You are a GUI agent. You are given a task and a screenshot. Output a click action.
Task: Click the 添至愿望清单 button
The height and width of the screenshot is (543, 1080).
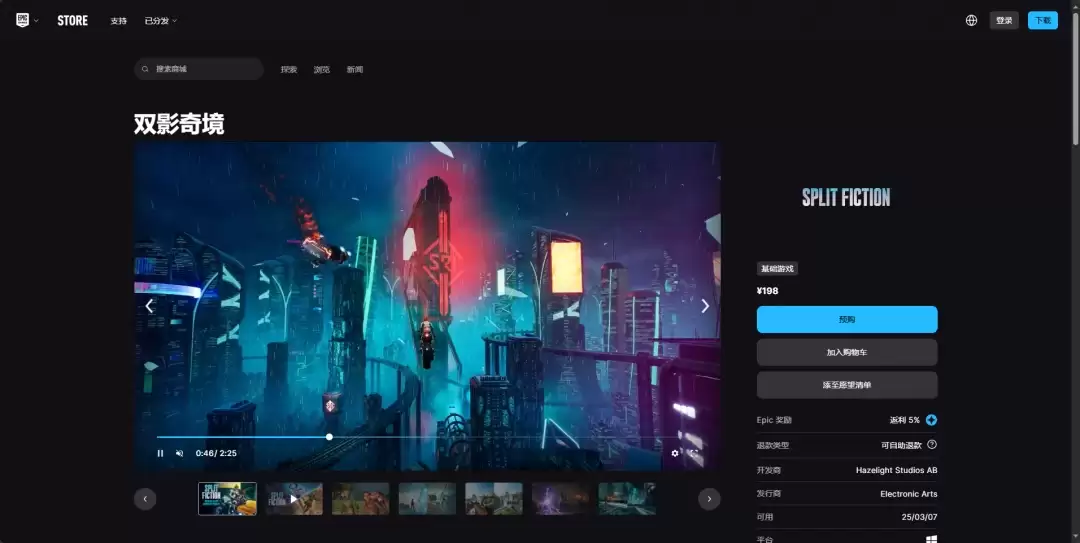tap(847, 385)
